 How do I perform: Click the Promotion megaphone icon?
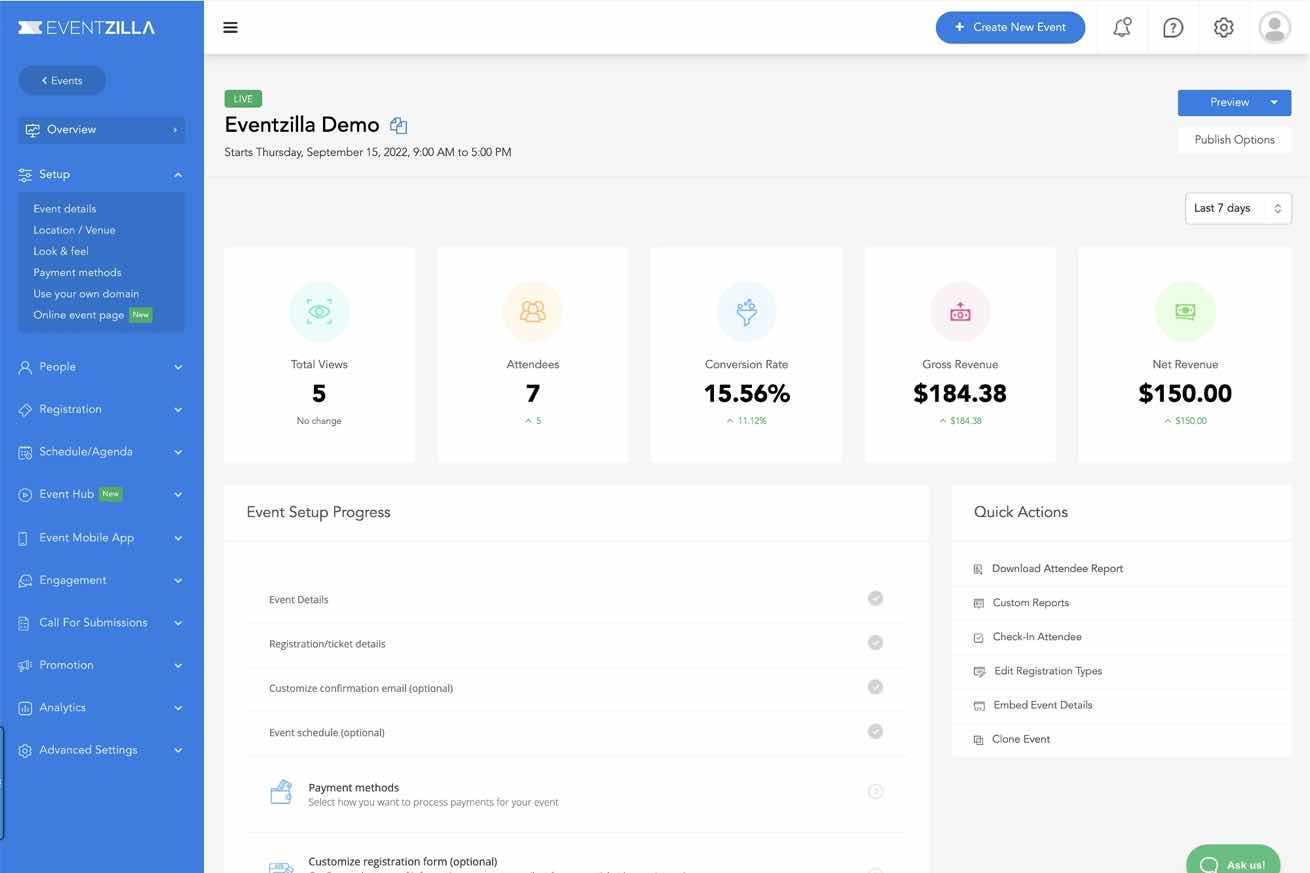coord(25,666)
